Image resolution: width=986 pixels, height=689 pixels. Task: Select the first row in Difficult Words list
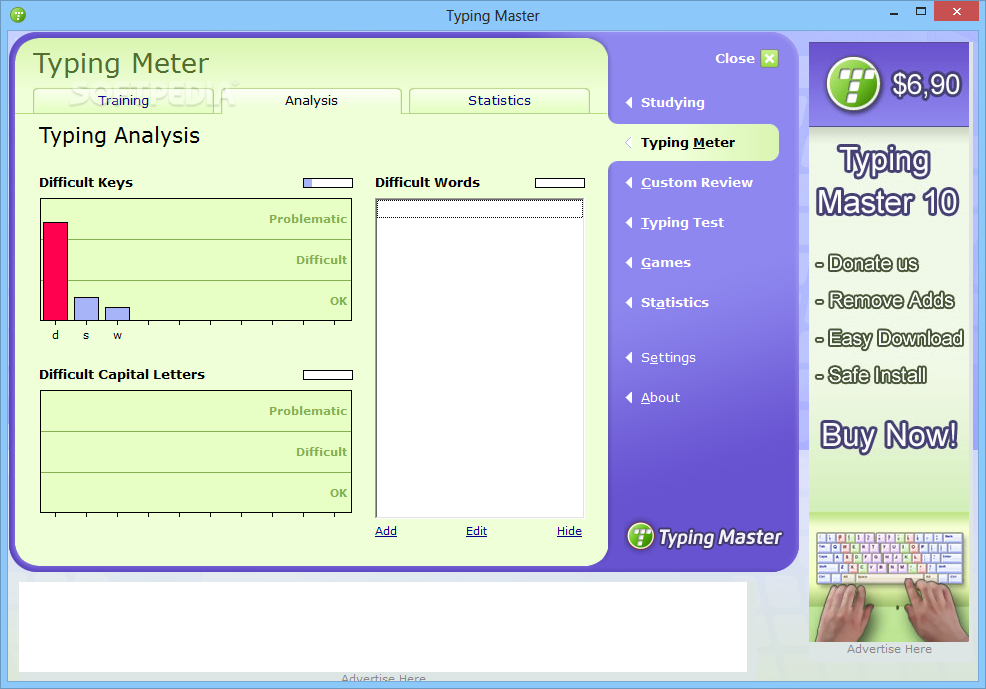479,209
